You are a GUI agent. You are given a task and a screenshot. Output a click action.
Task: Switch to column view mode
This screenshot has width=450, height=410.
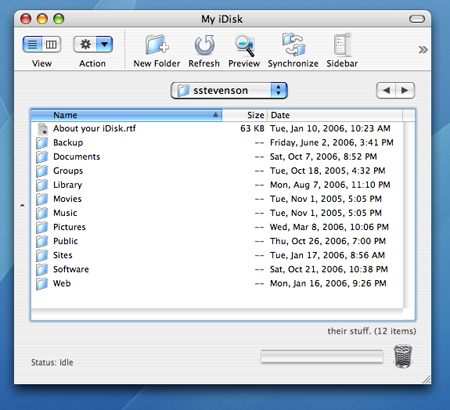pyautogui.click(x=51, y=44)
